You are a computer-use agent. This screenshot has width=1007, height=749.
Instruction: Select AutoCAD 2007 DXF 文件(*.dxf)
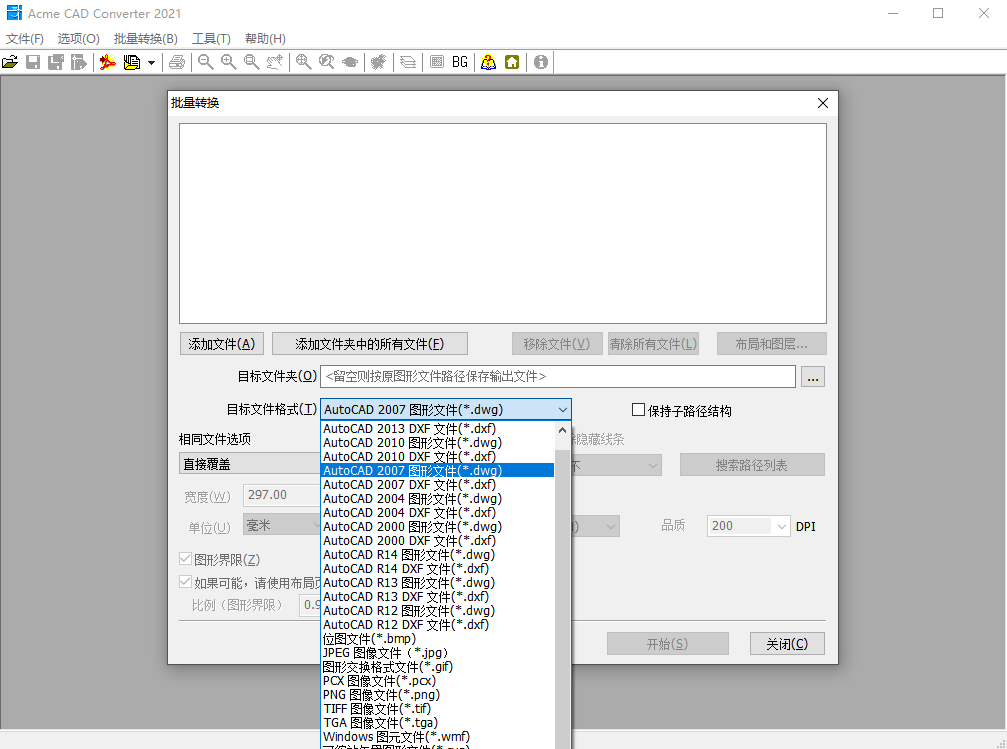(437, 484)
